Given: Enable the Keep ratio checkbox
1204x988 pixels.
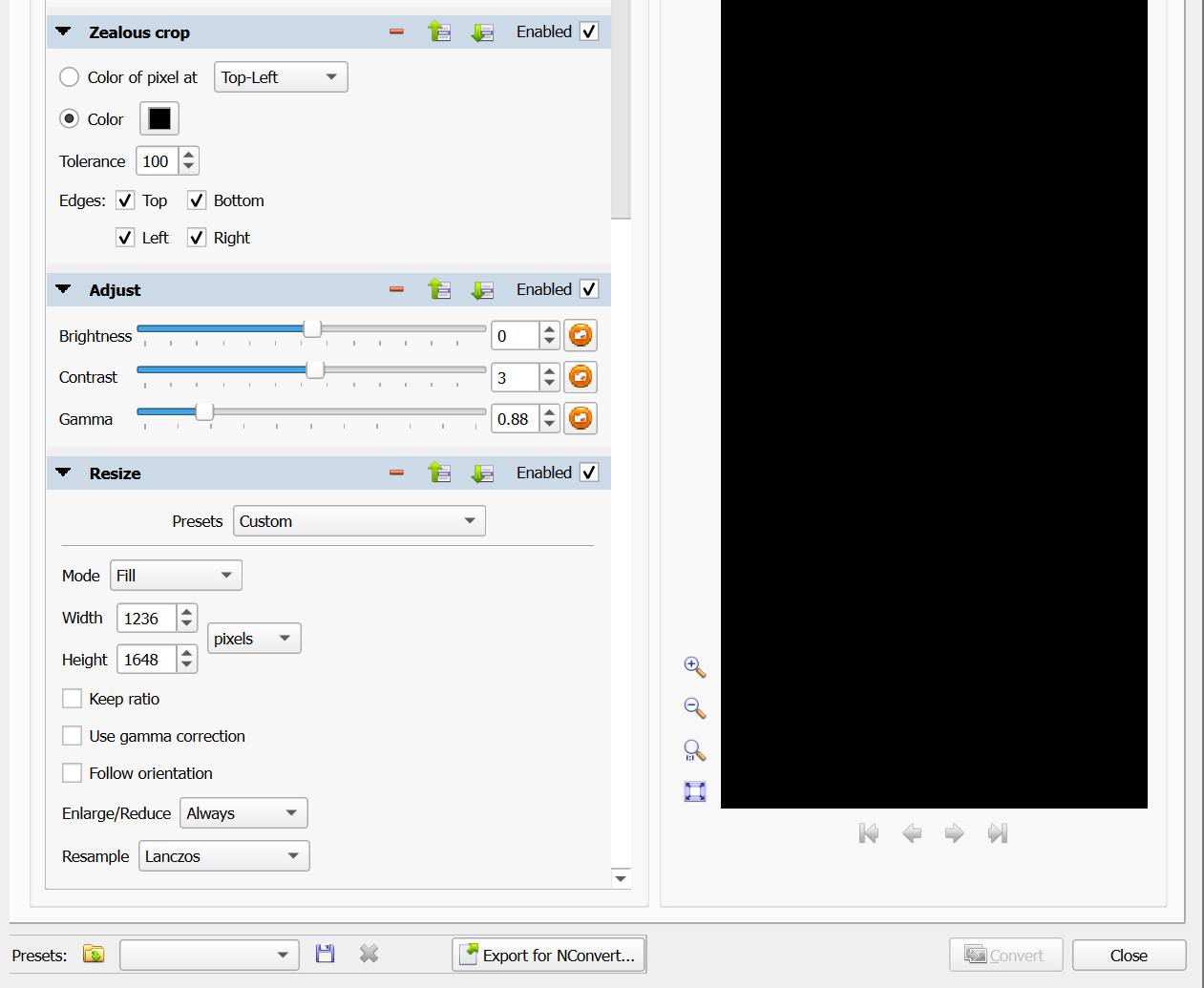Looking at the screenshot, I should tap(72, 699).
